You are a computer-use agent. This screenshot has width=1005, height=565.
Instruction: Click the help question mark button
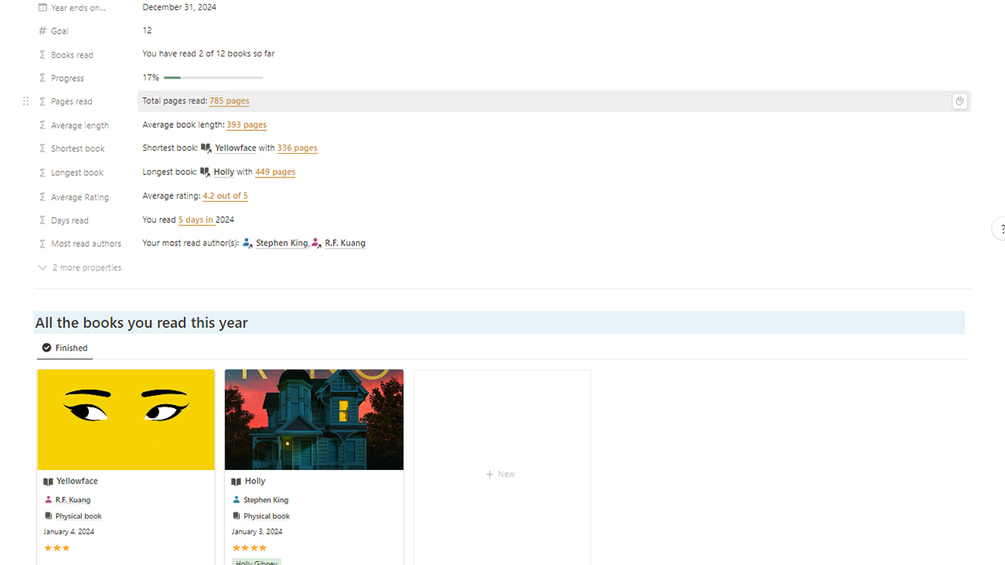(x=1000, y=229)
